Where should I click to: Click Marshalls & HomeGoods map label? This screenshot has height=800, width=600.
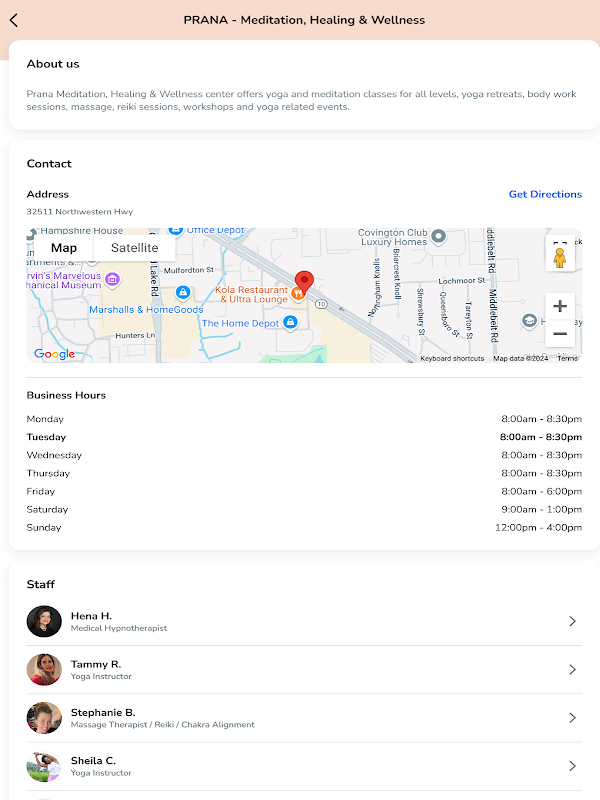click(146, 310)
